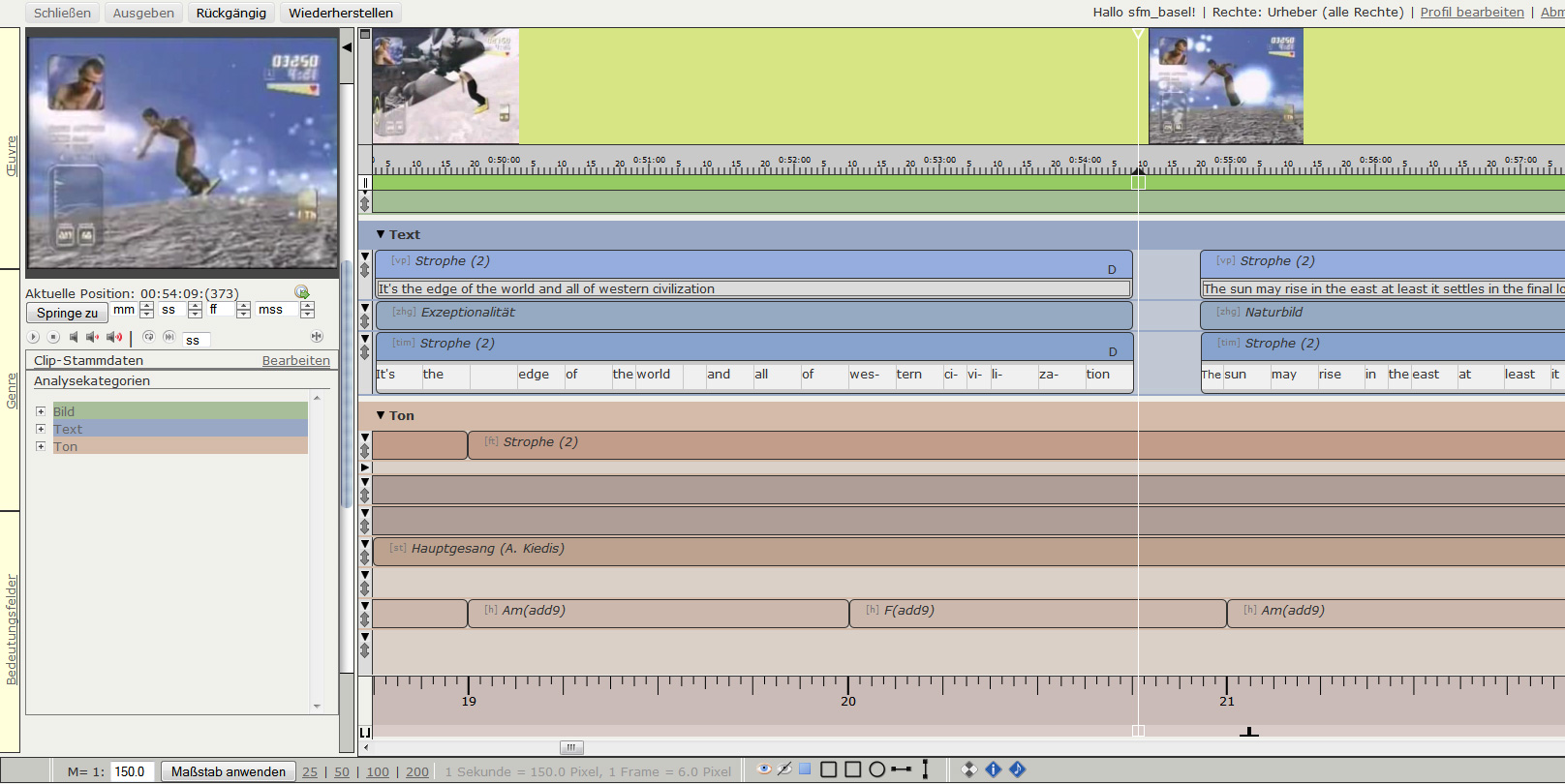Set low volume with the single-wave speaker icon
Screen dimensions: 1565x784
(x=92, y=337)
